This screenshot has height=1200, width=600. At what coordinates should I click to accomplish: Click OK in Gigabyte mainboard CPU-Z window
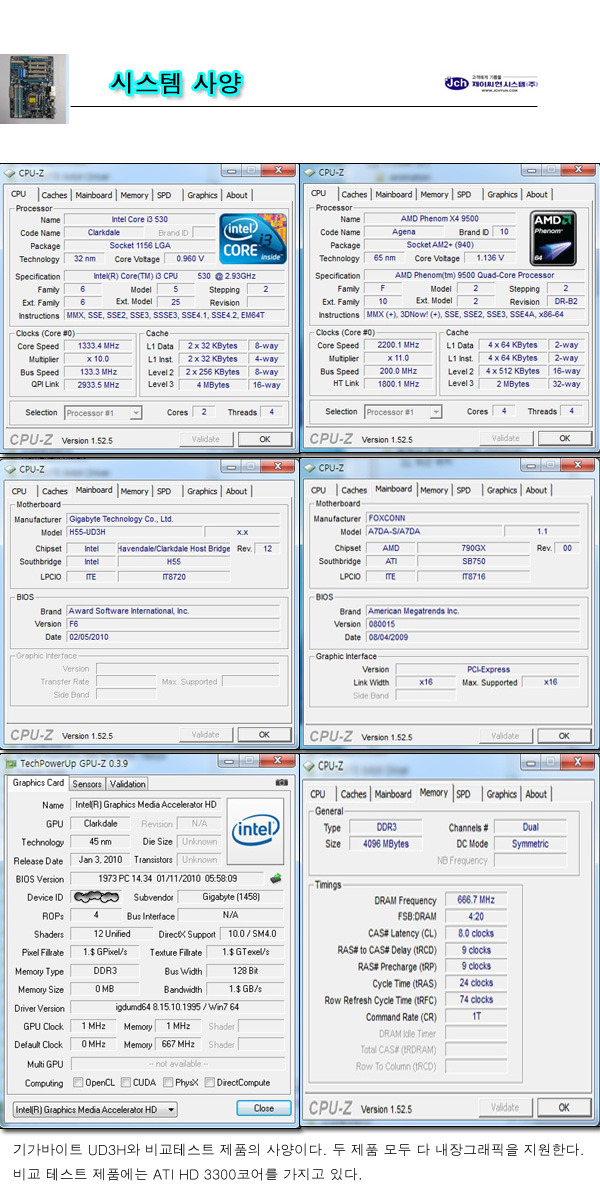(264, 734)
